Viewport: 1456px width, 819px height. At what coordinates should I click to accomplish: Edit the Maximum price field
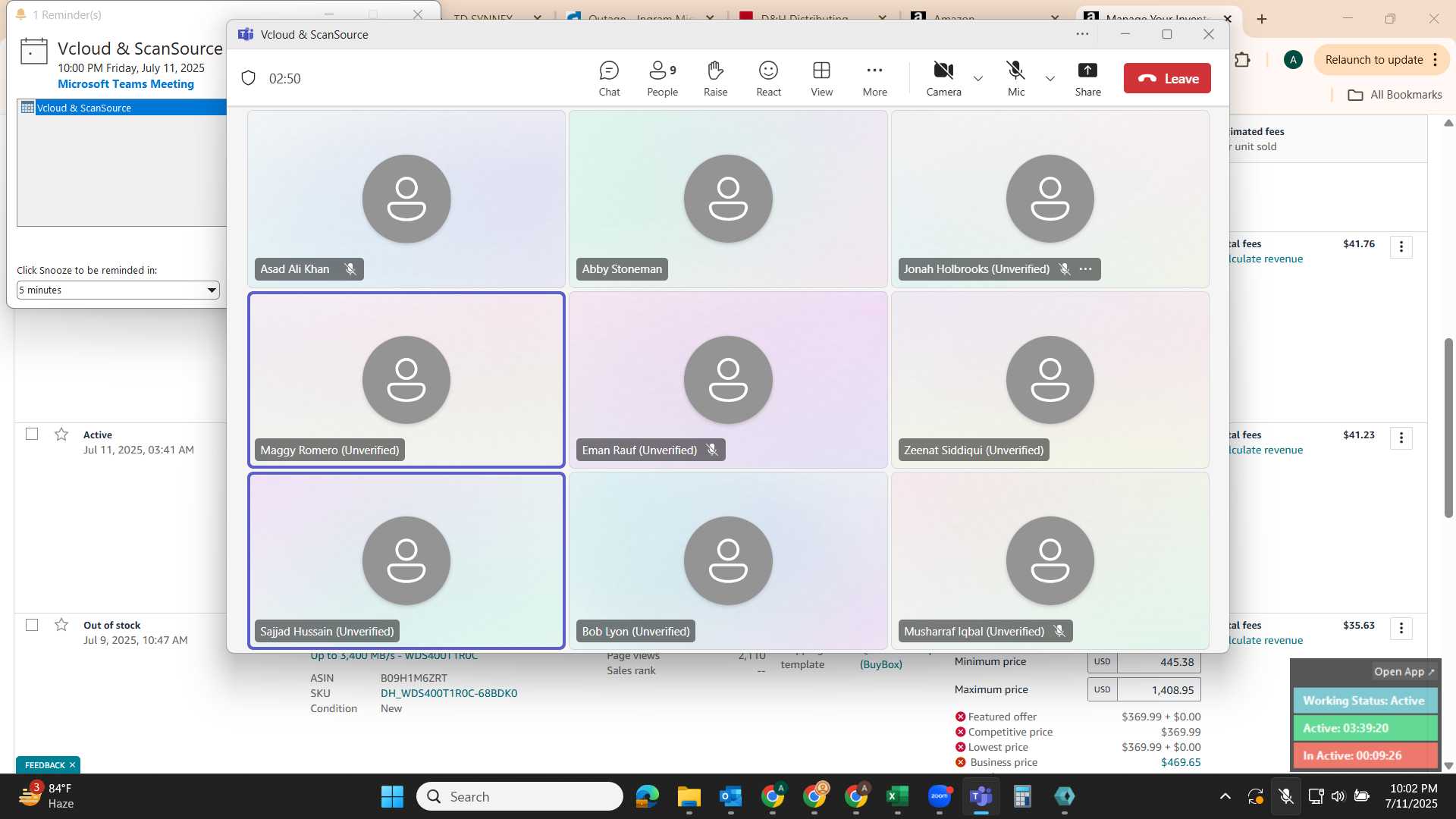coord(1159,690)
